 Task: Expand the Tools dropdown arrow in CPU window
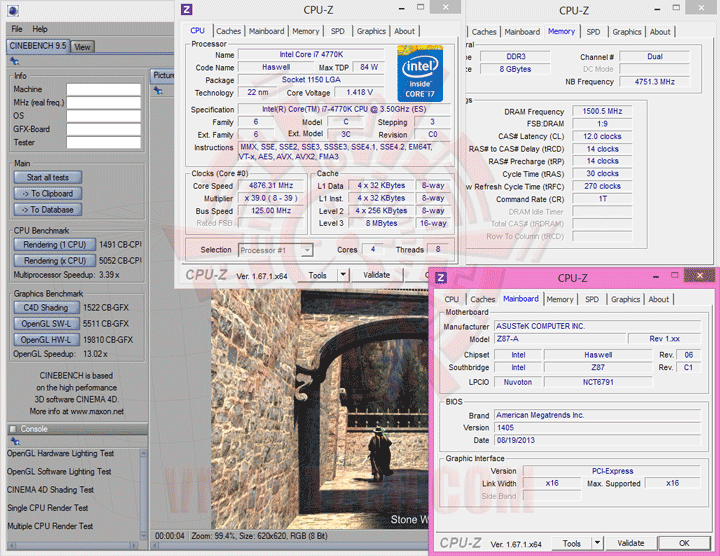click(343, 274)
